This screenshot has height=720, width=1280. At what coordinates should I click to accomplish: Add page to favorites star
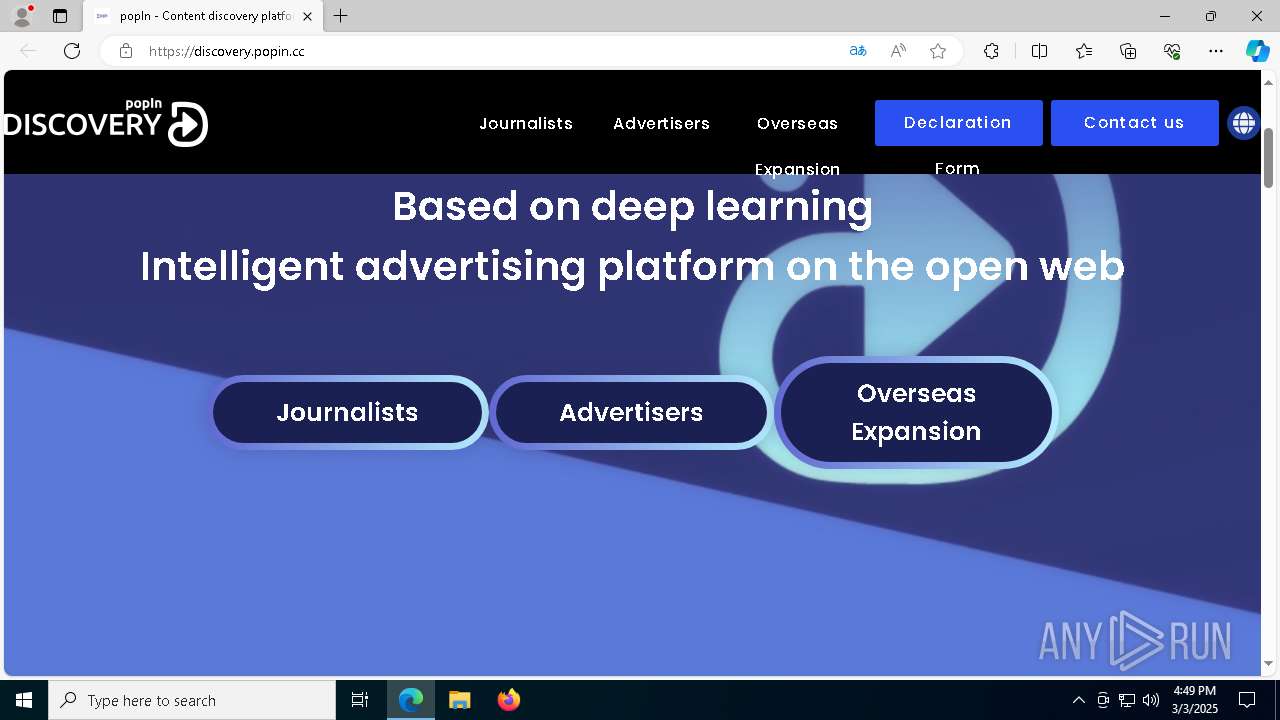[938, 51]
